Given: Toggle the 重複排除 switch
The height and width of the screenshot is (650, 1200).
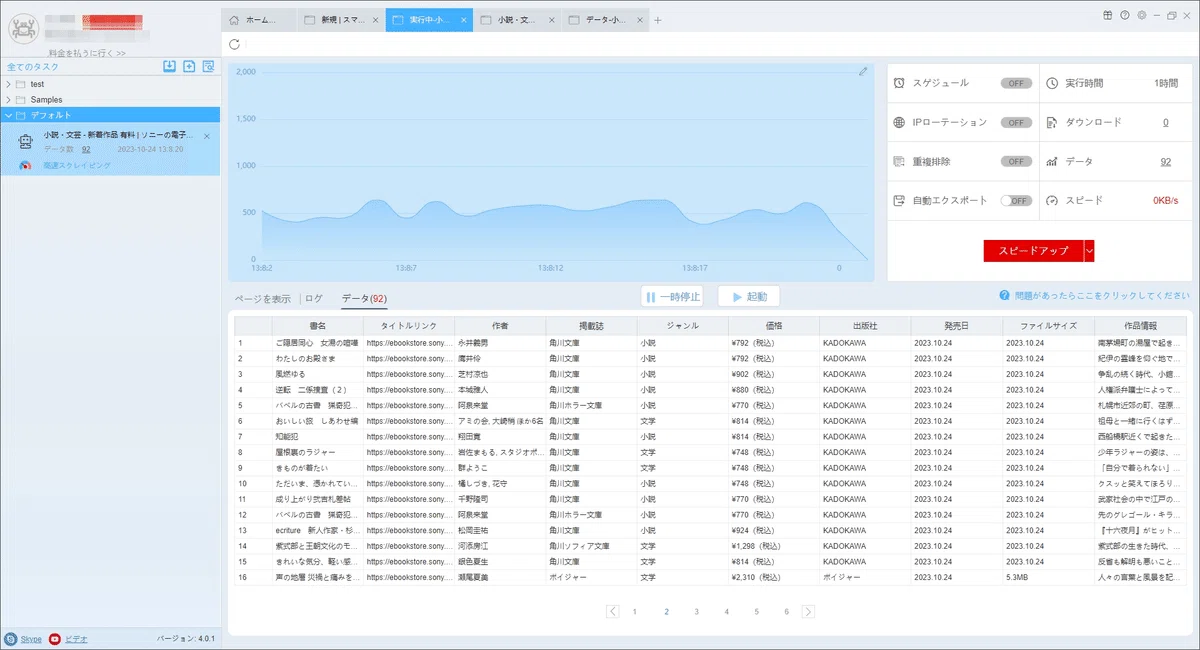Looking at the screenshot, I should point(1016,161).
